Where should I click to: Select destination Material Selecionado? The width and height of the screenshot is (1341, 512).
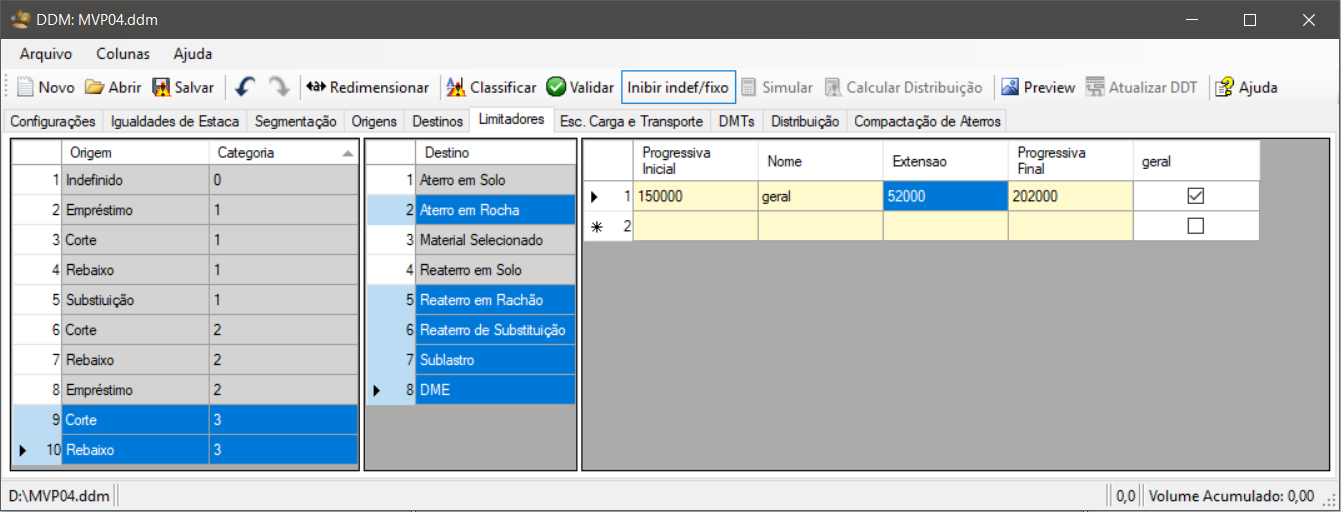[x=495, y=240]
